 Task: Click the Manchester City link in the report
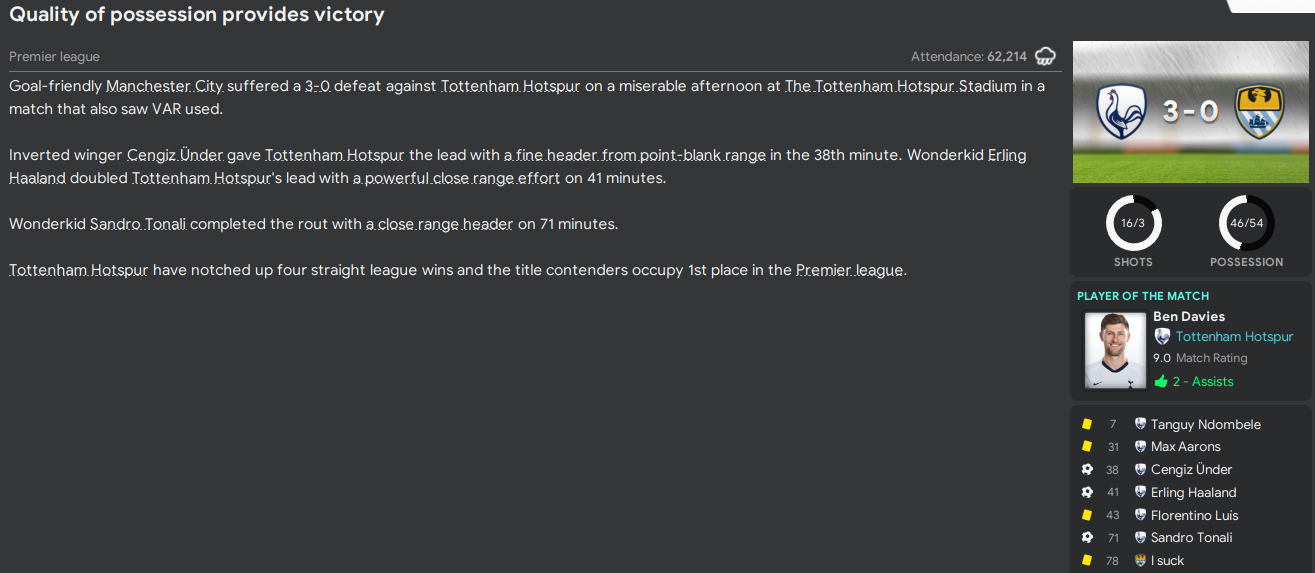tap(164, 86)
